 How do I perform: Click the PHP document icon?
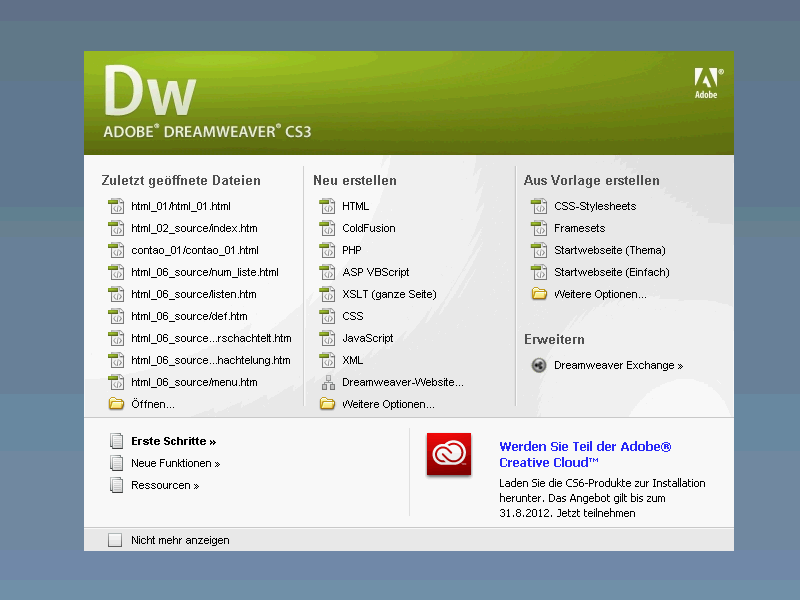(x=327, y=251)
